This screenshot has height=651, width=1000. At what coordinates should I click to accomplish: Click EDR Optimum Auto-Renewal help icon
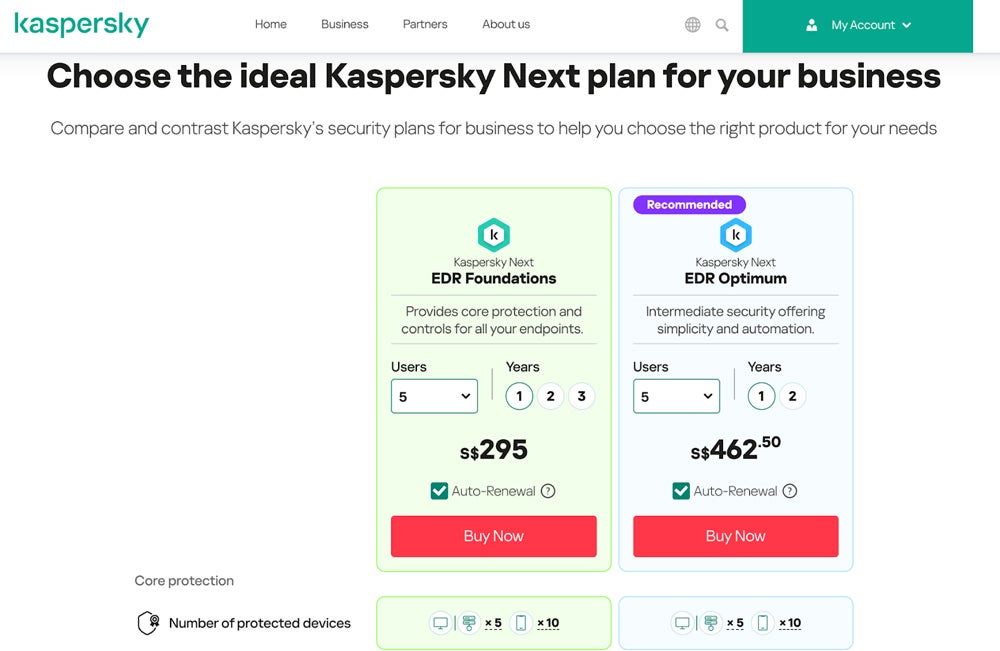[x=790, y=491]
